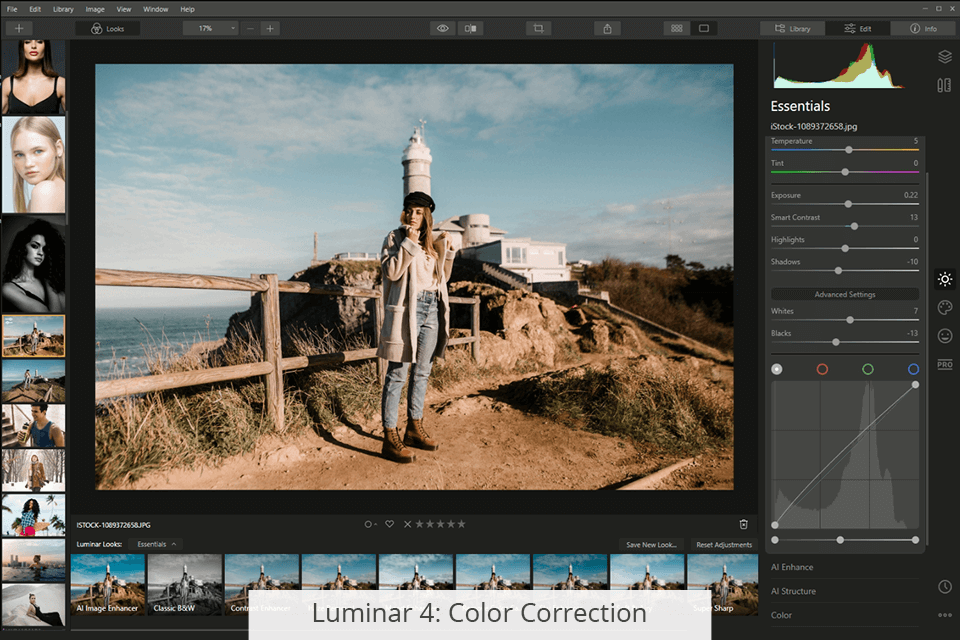
Task: Expand the Essentials looks category dropdown
Action: coord(158,544)
